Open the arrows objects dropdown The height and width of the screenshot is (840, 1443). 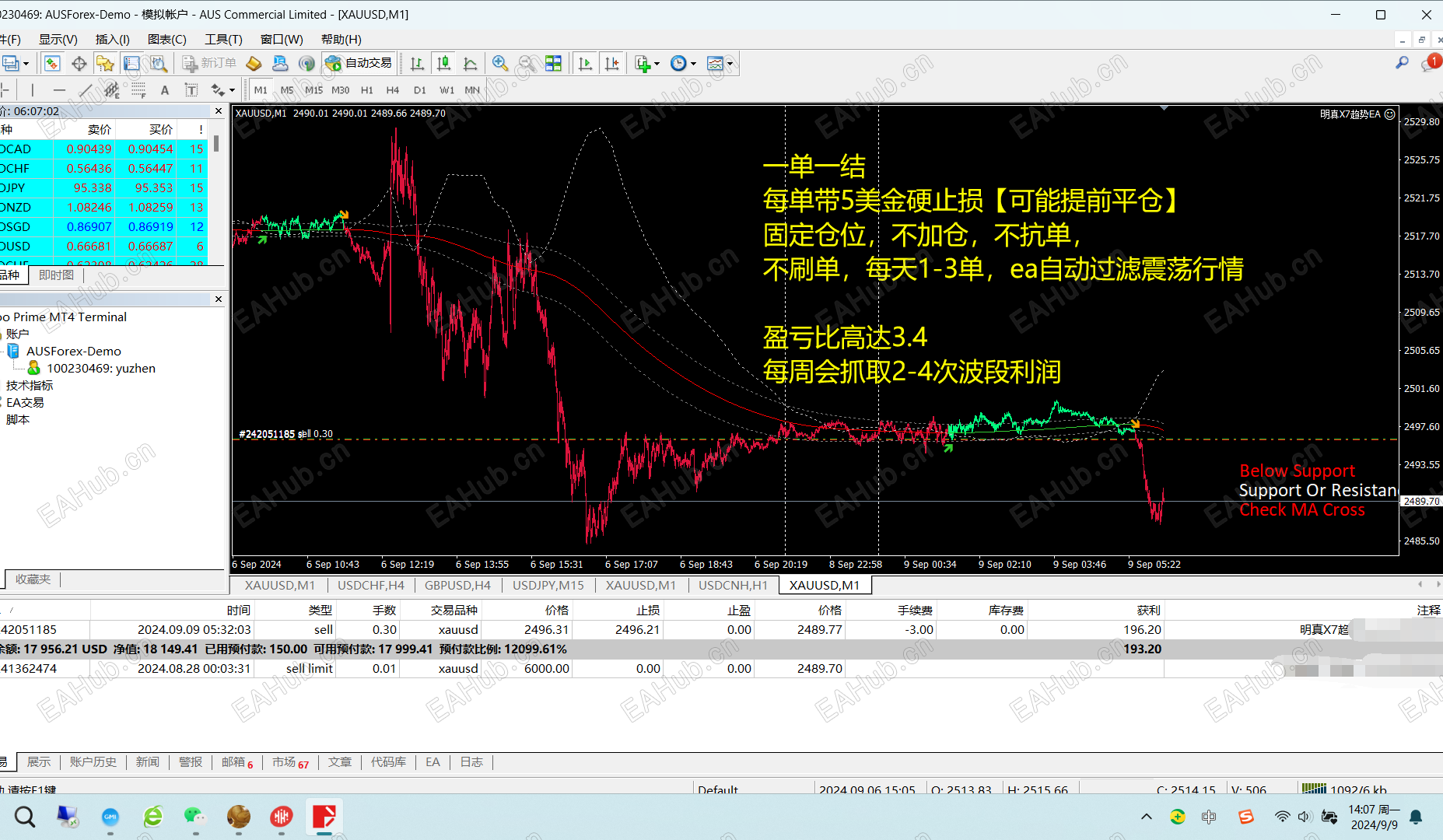(x=222, y=90)
